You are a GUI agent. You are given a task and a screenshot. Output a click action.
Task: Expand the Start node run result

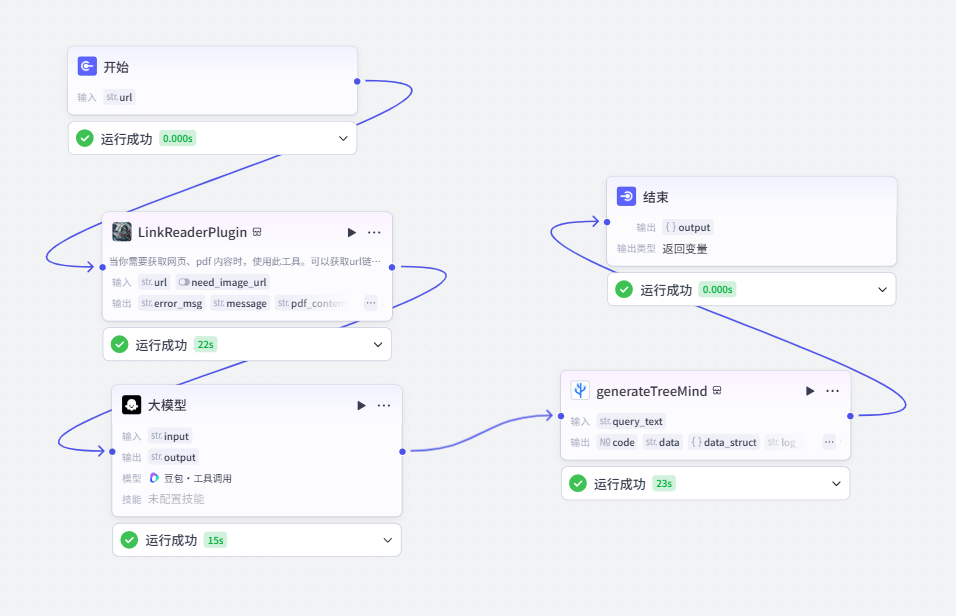[343, 138]
